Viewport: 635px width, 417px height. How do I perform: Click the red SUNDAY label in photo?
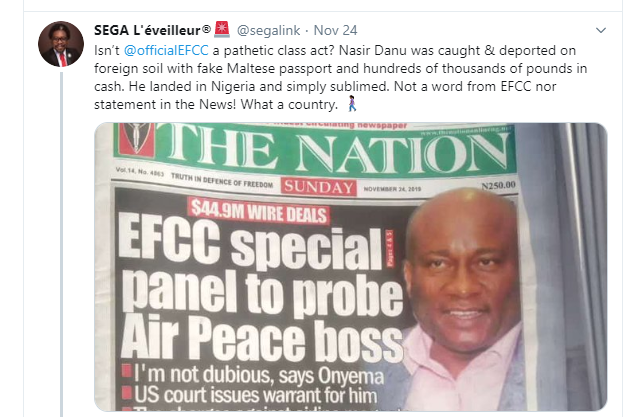click(x=319, y=187)
